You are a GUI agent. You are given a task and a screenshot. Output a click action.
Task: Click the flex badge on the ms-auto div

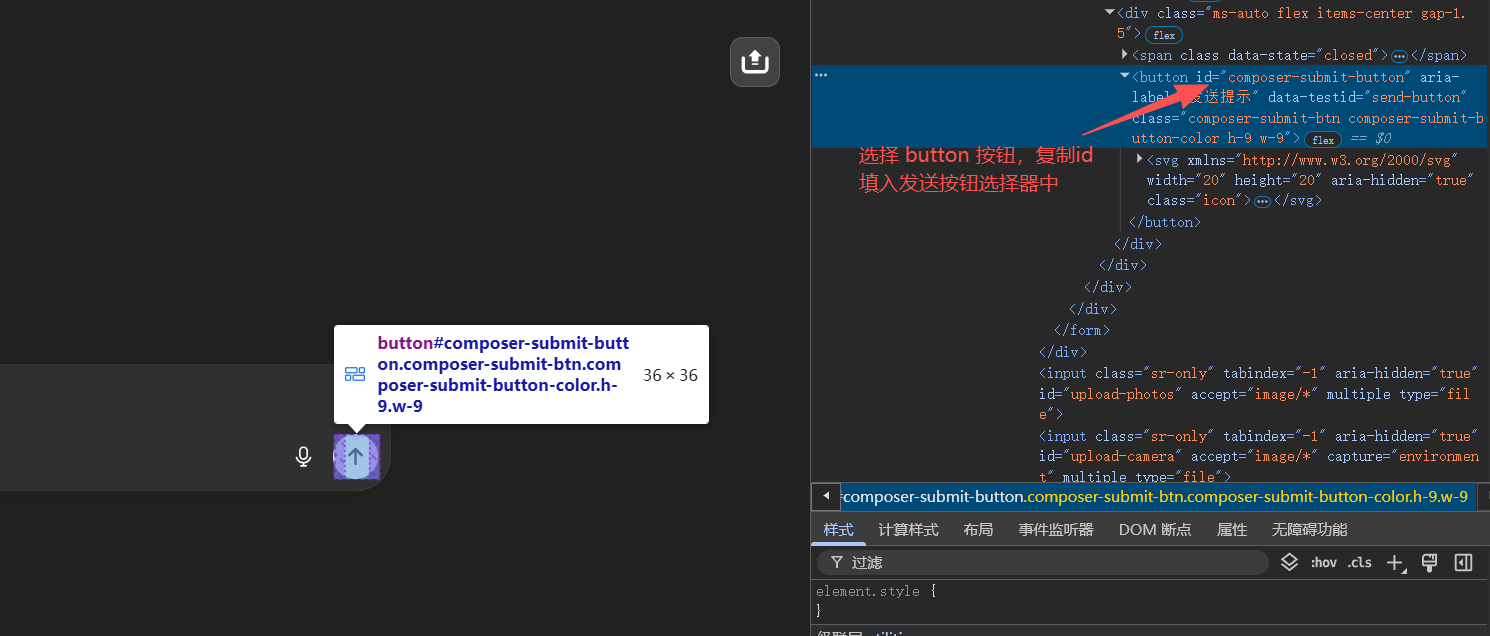pos(1164,34)
